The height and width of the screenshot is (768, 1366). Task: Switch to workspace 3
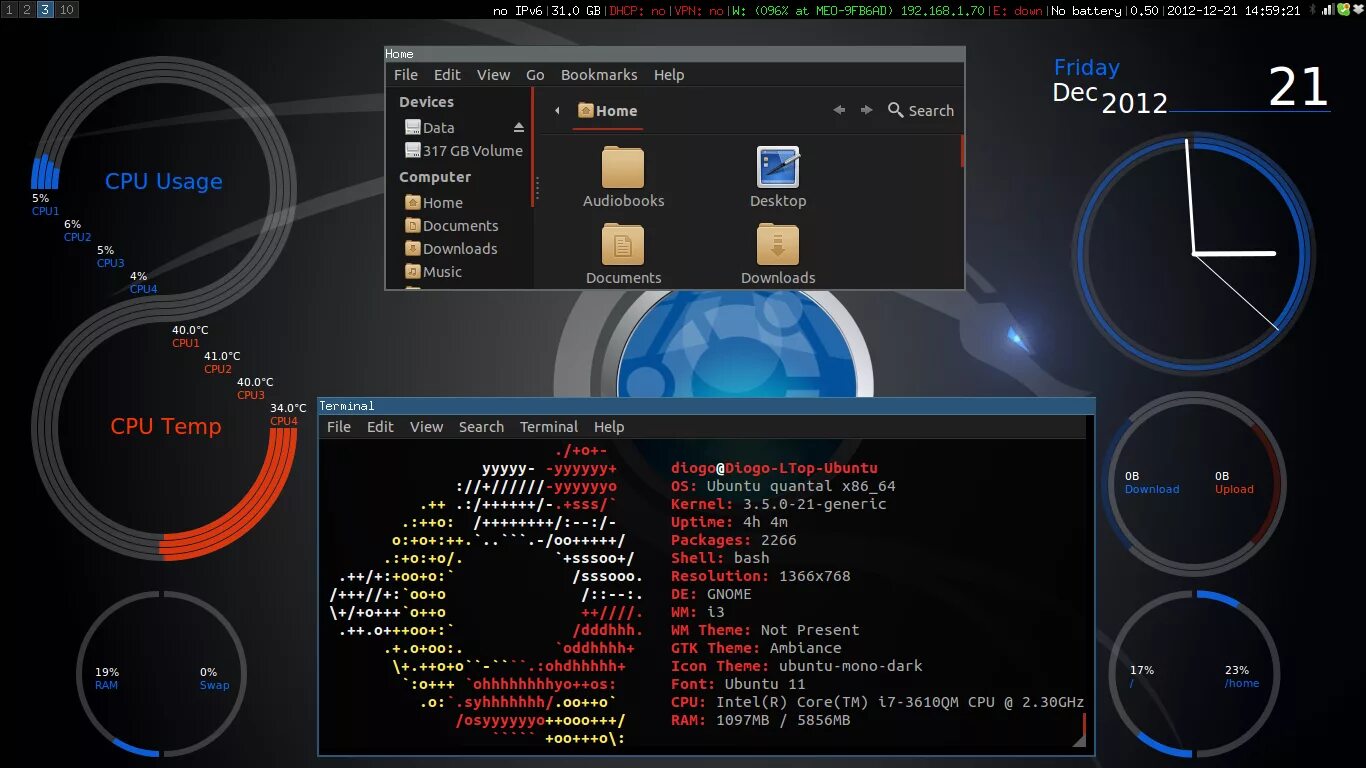coord(45,10)
